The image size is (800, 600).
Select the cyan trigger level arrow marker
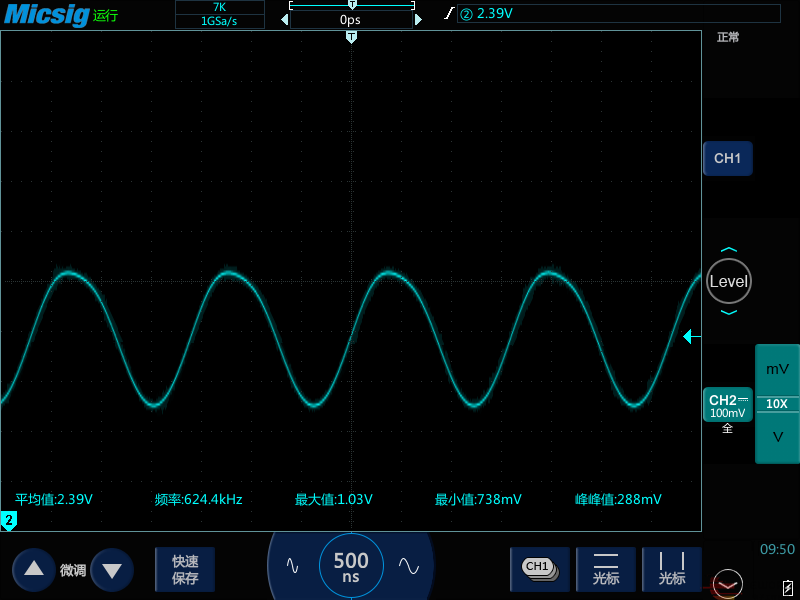pyautogui.click(x=691, y=337)
